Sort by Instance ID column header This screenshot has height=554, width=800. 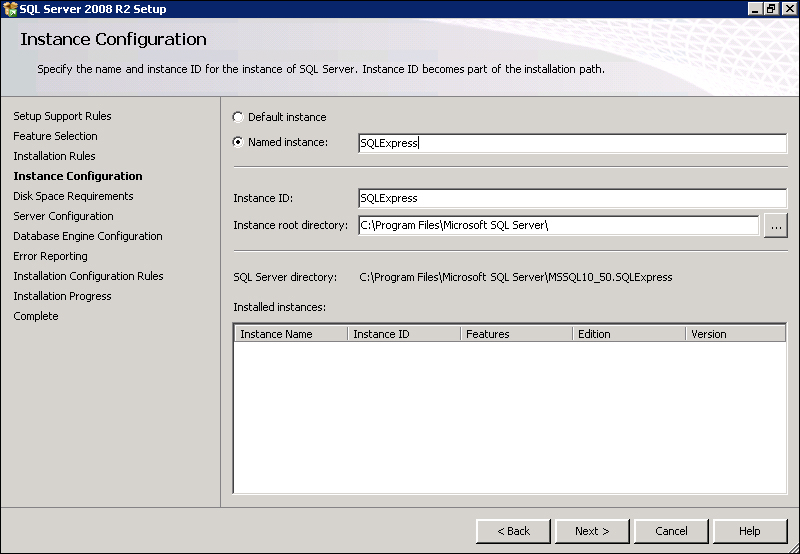click(404, 334)
